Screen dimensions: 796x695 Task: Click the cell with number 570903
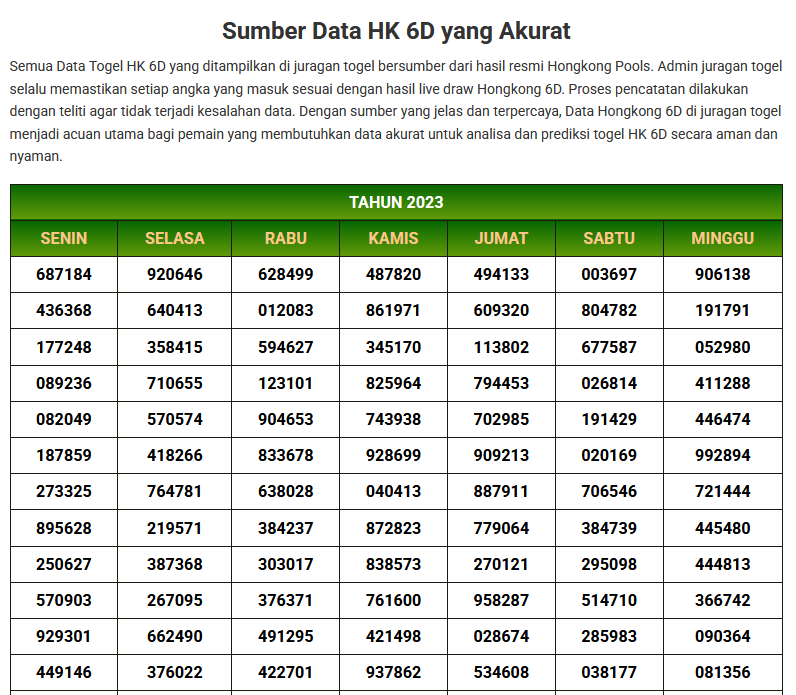pyautogui.click(x=64, y=600)
